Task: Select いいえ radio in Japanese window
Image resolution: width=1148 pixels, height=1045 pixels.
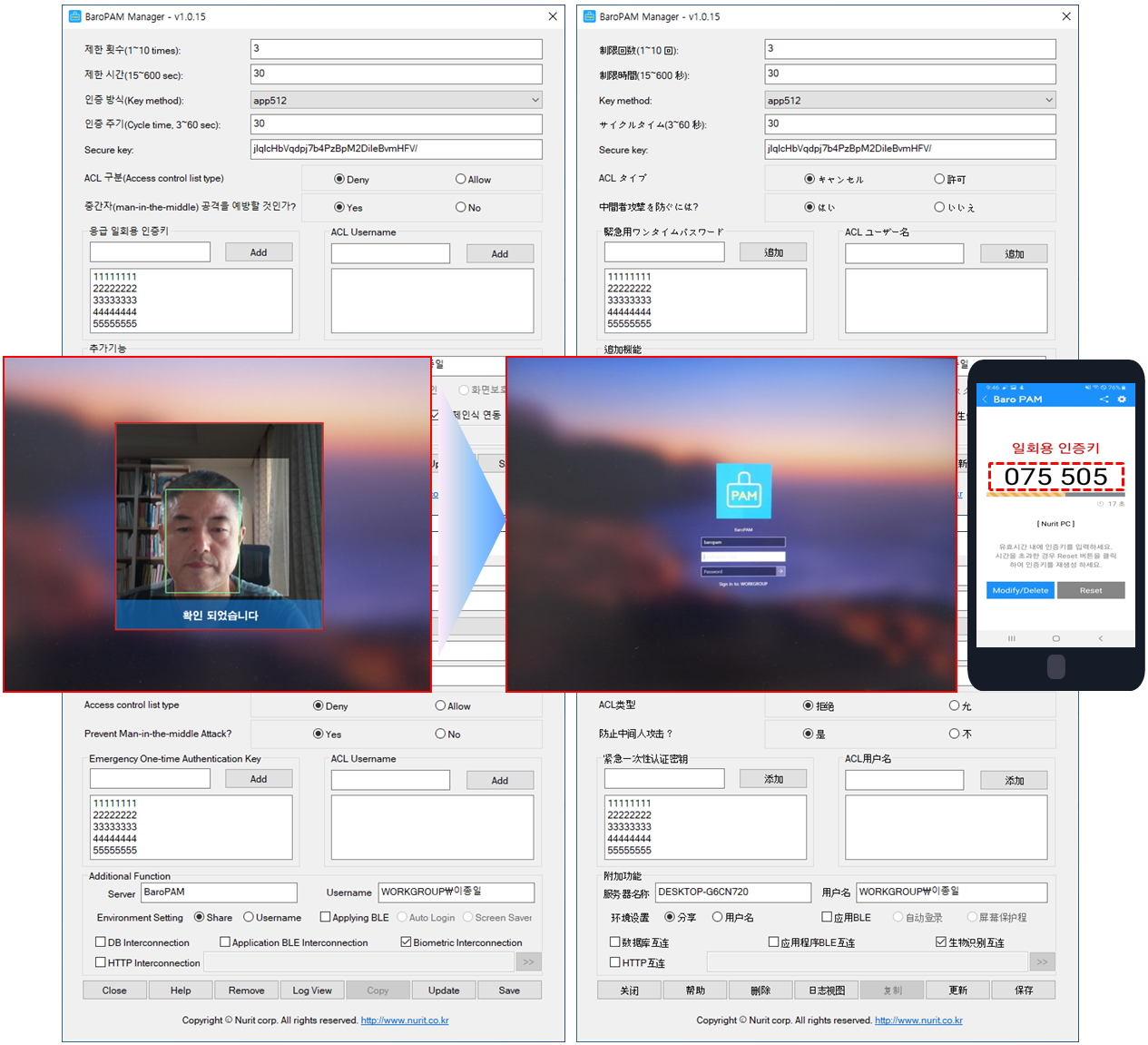Action: tap(940, 208)
